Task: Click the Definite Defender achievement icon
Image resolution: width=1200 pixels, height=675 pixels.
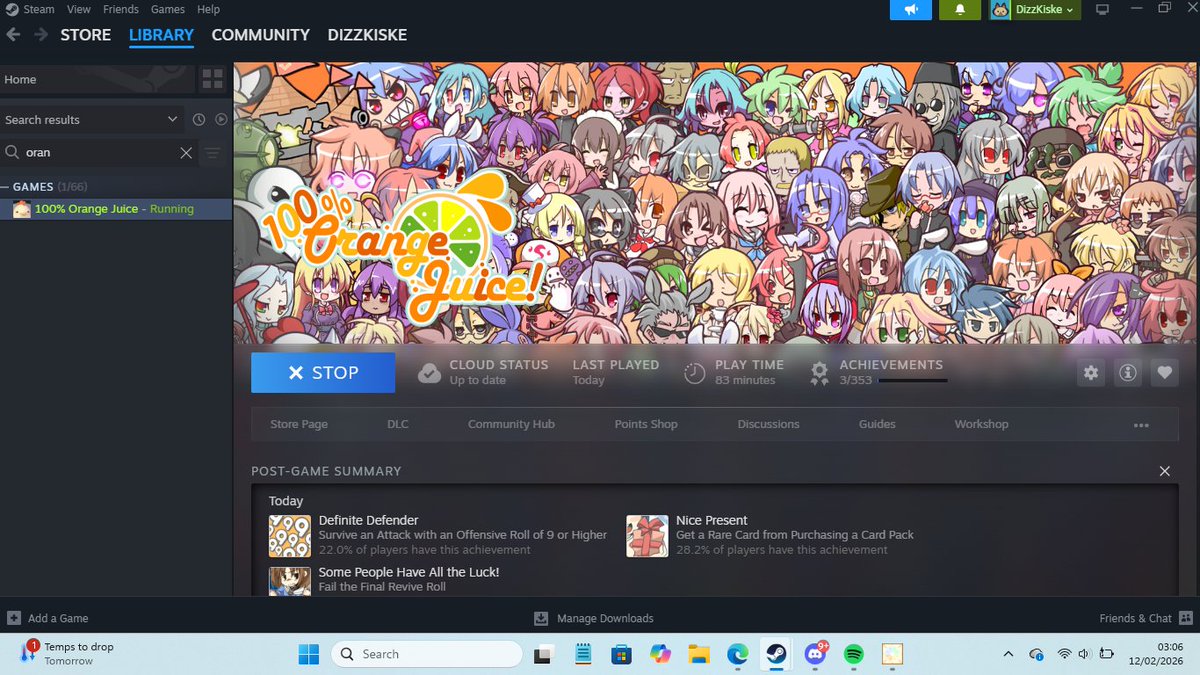Action: pyautogui.click(x=290, y=536)
